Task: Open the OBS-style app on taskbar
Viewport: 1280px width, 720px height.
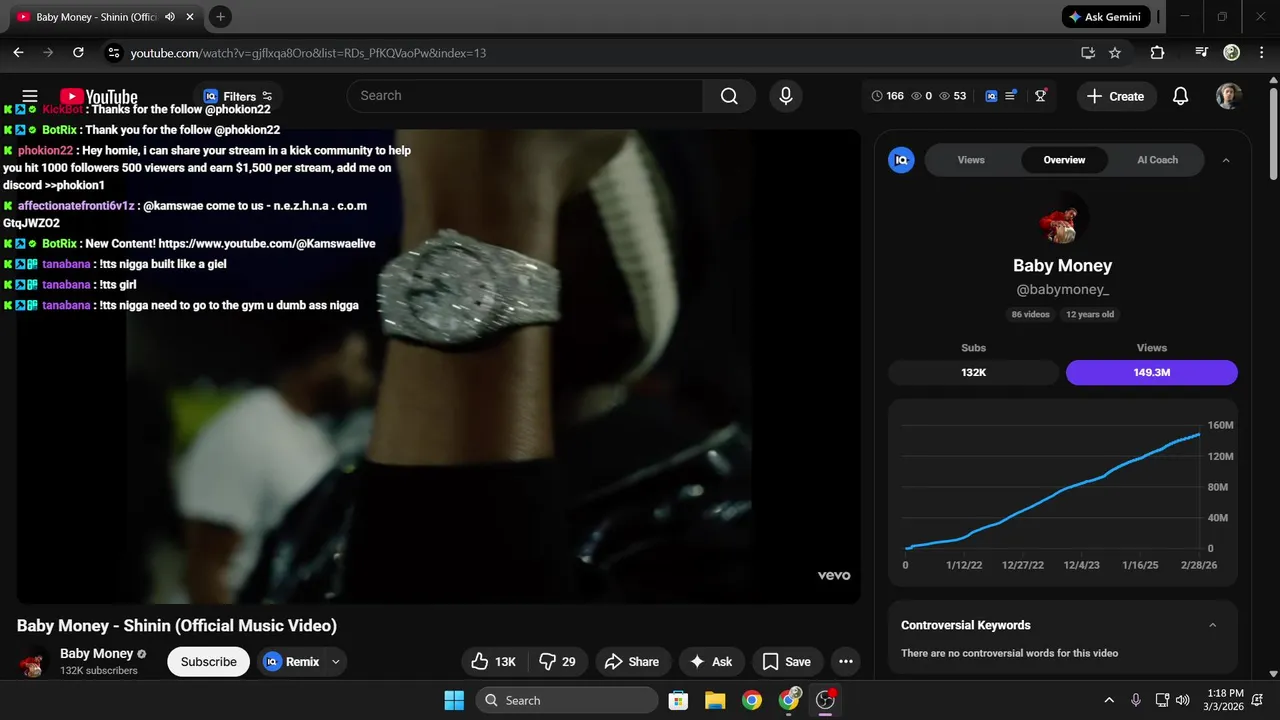Action: pos(826,700)
